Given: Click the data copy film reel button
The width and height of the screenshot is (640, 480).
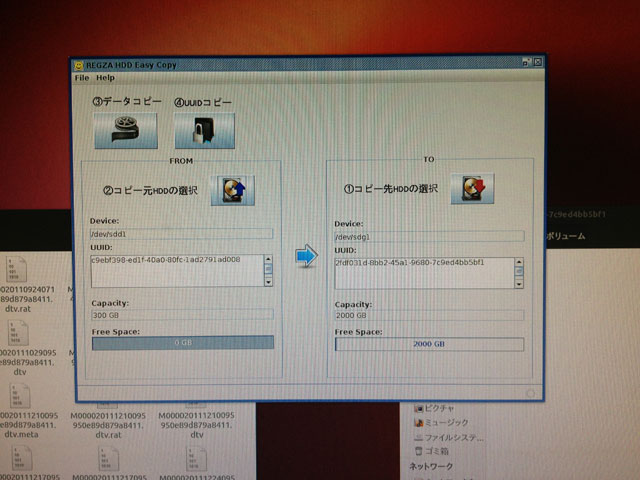Looking at the screenshot, I should [x=126, y=131].
